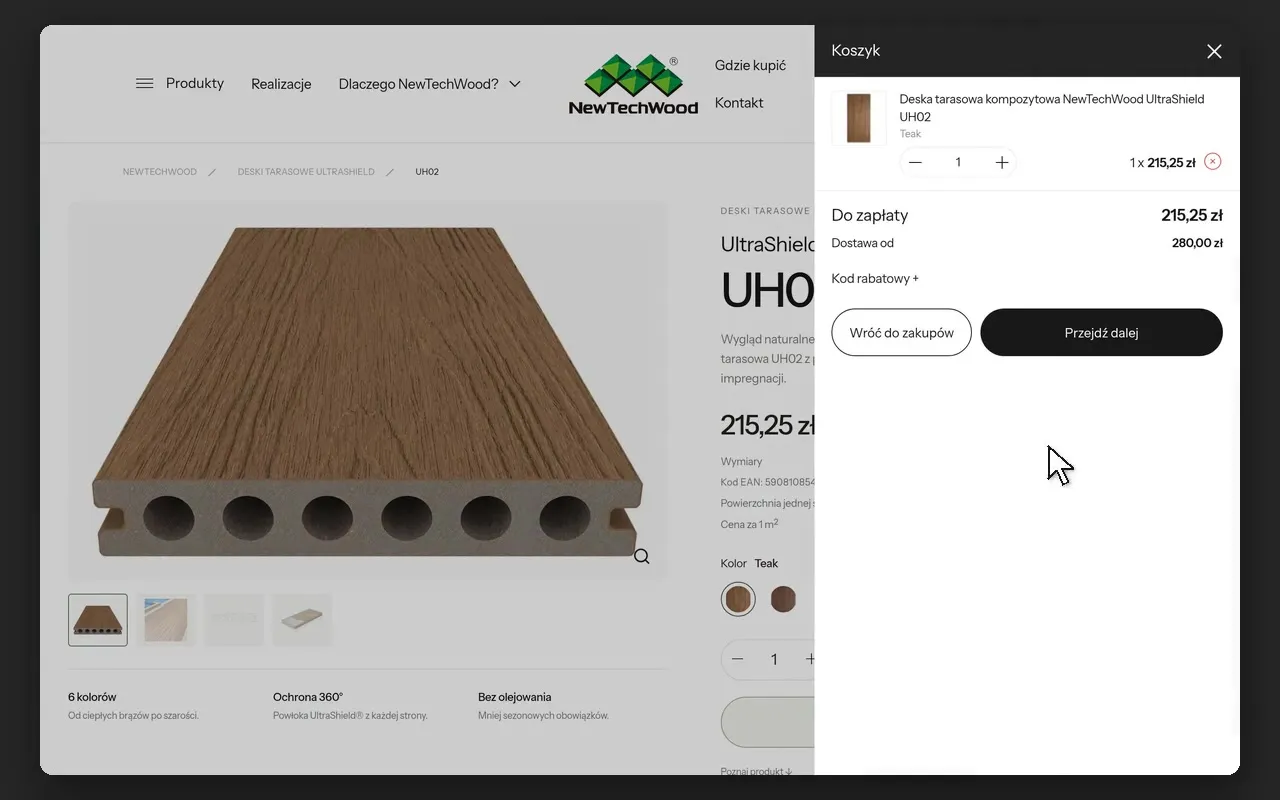Open Deska tarasowa kompozytowa product title link
The image size is (1280, 800).
[1052, 108]
